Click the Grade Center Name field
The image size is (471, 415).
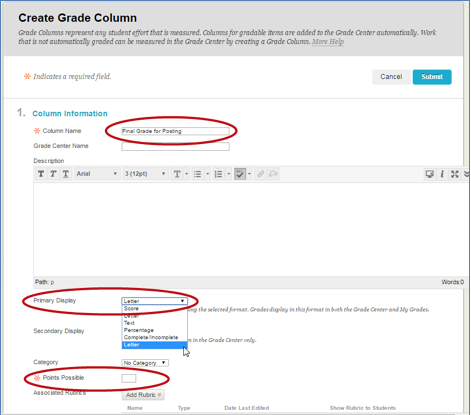click(x=175, y=146)
